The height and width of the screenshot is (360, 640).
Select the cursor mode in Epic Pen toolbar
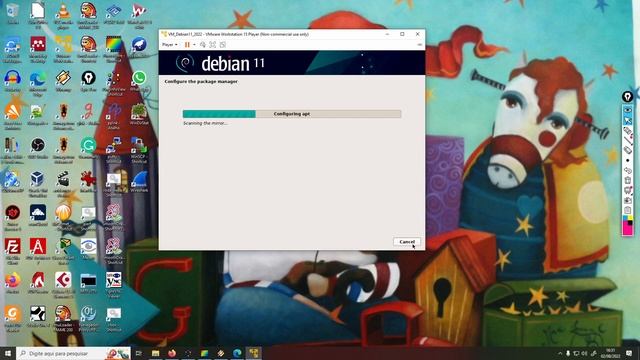pos(628,121)
